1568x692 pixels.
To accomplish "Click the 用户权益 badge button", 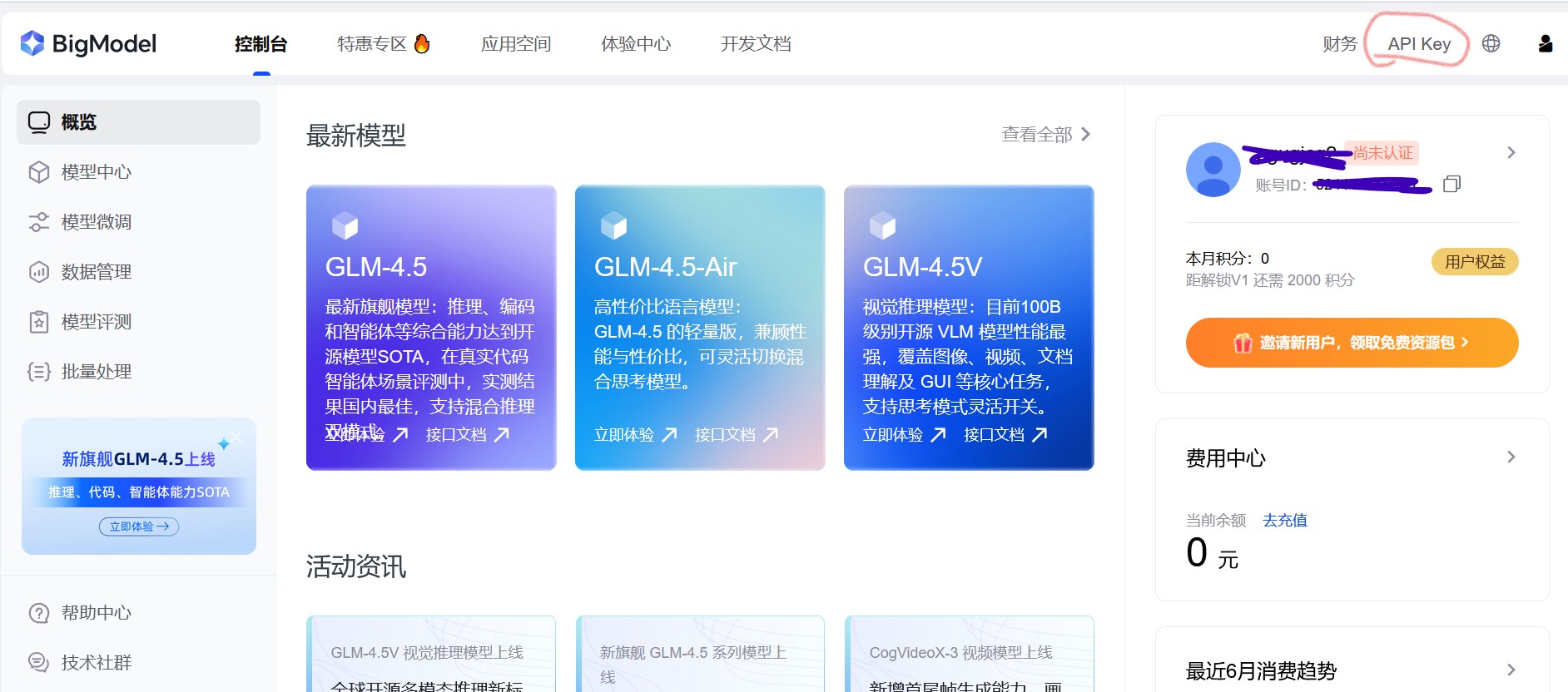I will [x=1475, y=262].
